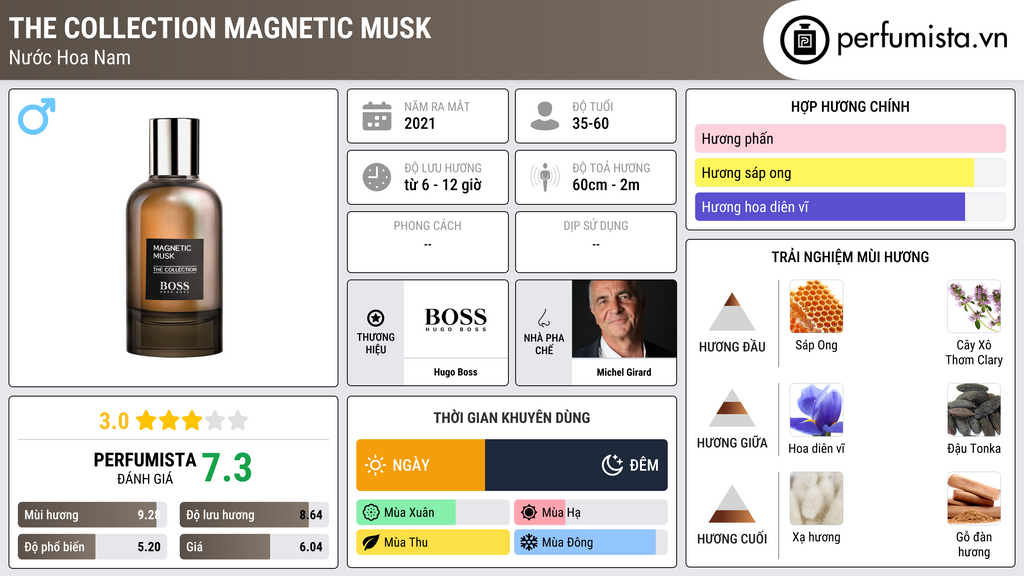
Task: Click the Gỗ đàn hương sandalwood thumbnail
Action: click(x=974, y=499)
